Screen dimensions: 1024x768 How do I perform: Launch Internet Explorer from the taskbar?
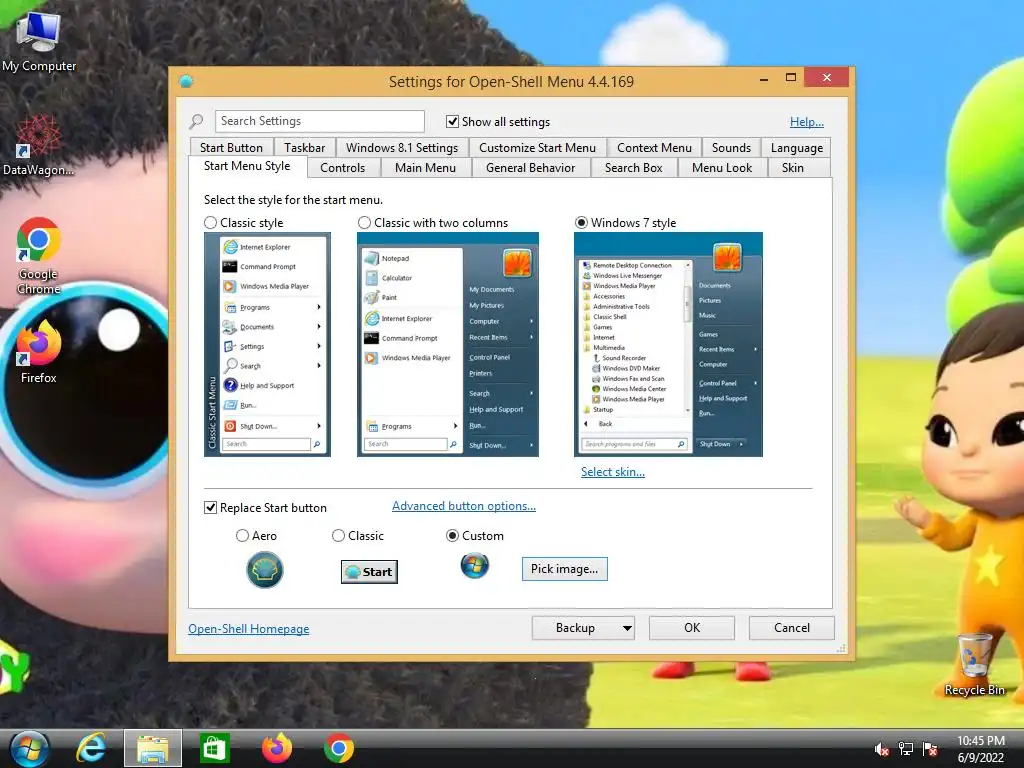pyautogui.click(x=91, y=748)
